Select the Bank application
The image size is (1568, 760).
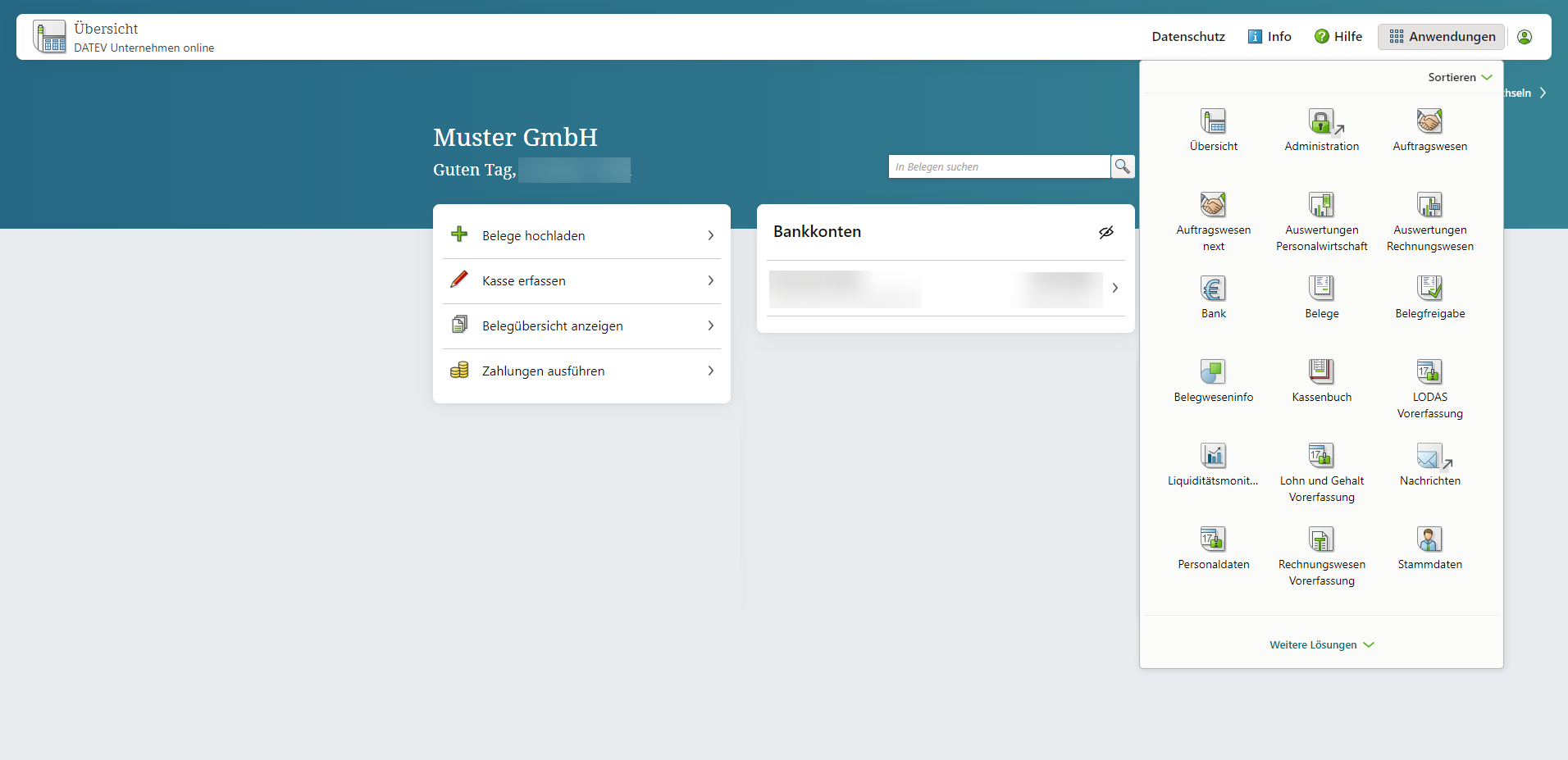click(1213, 297)
